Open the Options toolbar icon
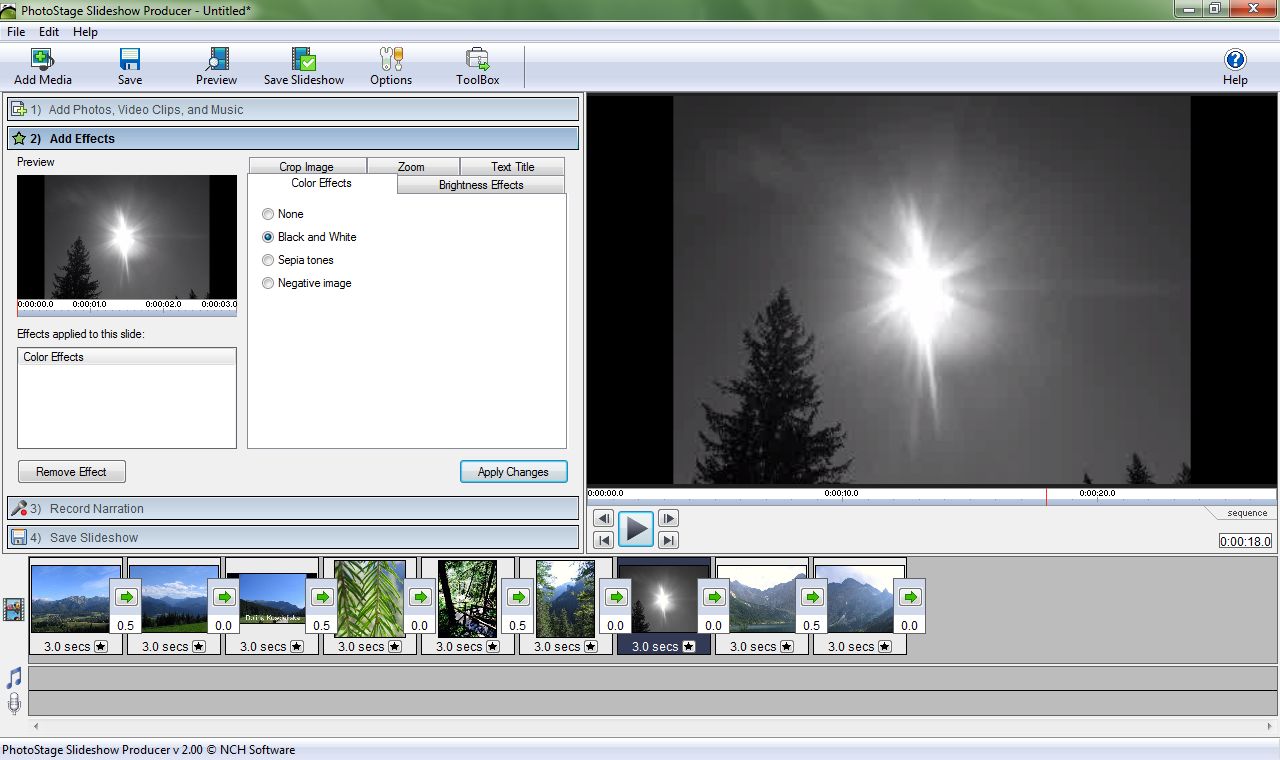Image resolution: width=1280 pixels, height=760 pixels. click(x=391, y=60)
